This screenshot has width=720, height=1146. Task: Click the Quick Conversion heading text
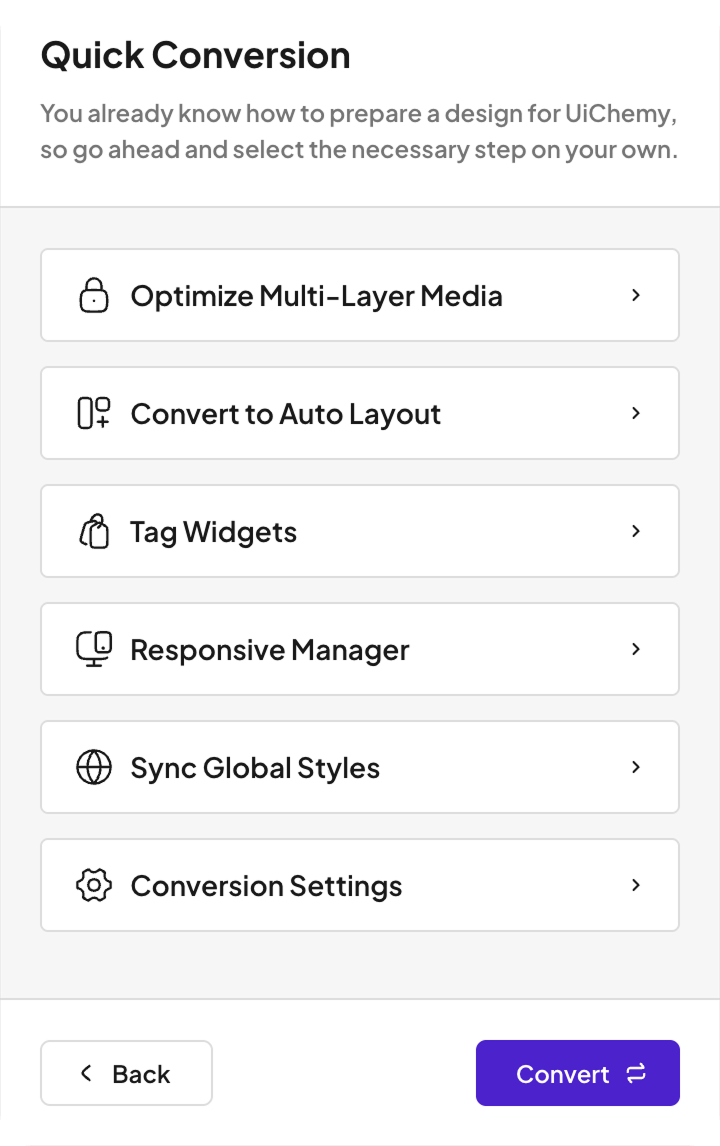196,56
